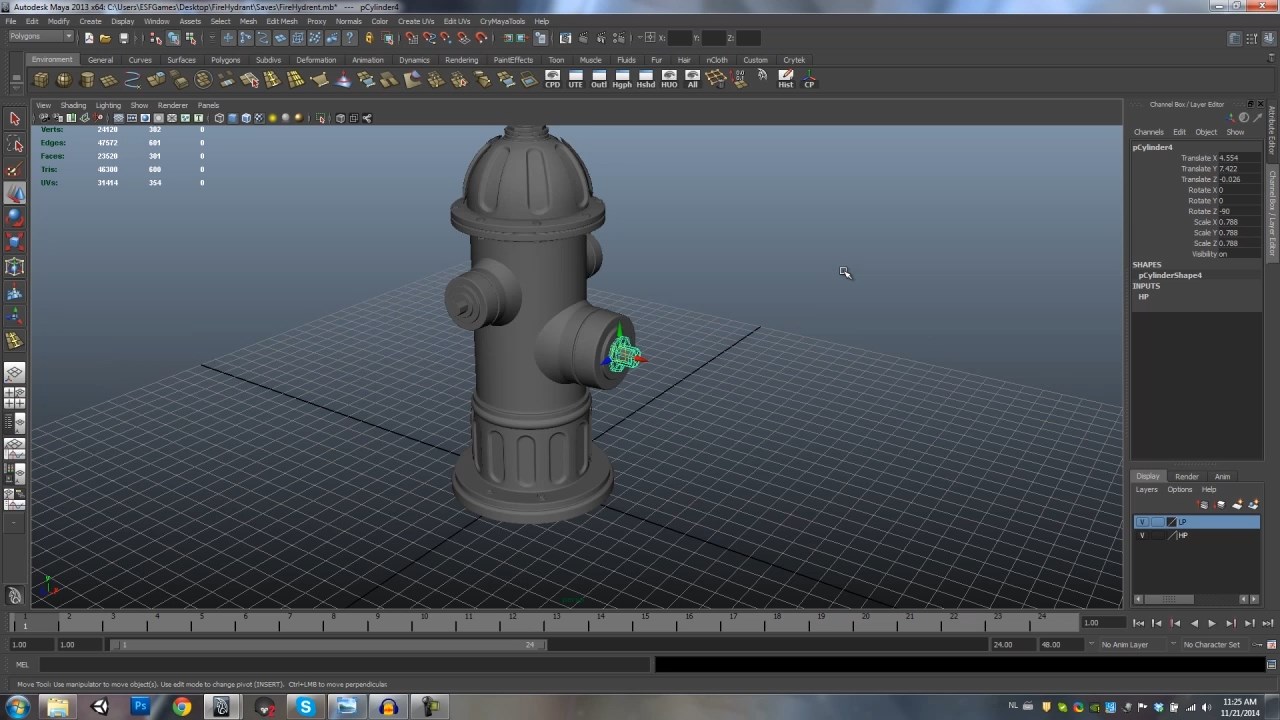The width and height of the screenshot is (1280, 720).
Task: Click the Render tab in Layer Editor
Action: (x=1186, y=476)
